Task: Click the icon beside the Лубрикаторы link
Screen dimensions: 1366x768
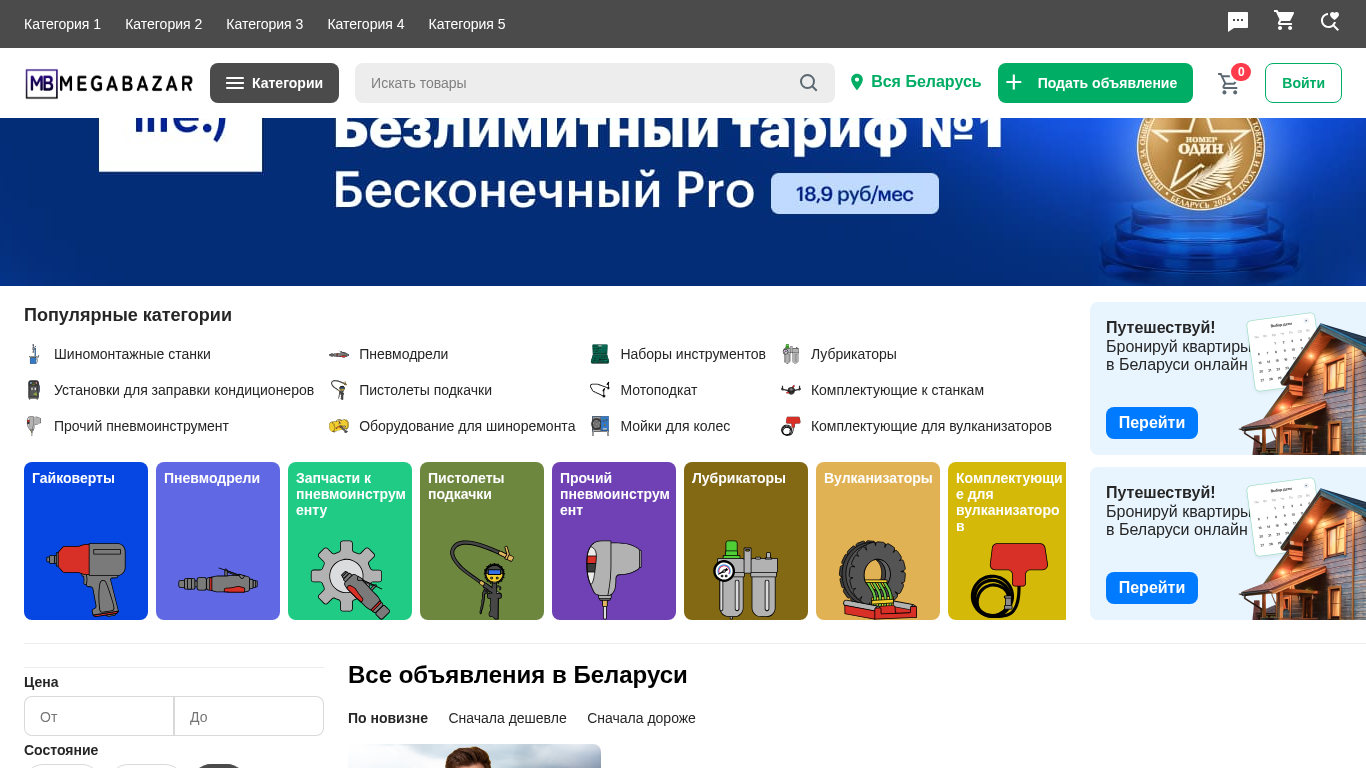Action: (791, 354)
